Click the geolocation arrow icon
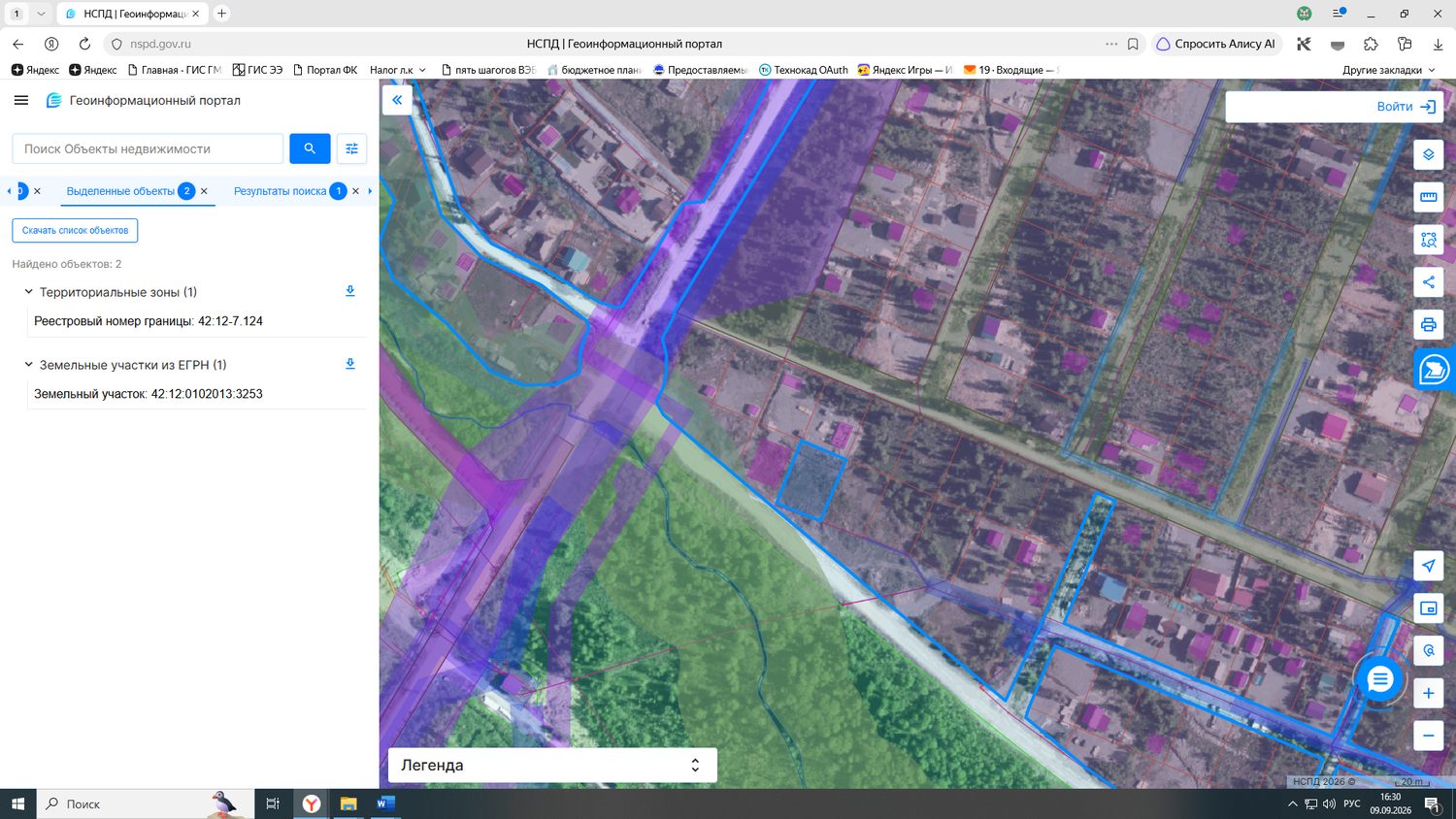Image resolution: width=1456 pixels, height=819 pixels. coord(1428,566)
